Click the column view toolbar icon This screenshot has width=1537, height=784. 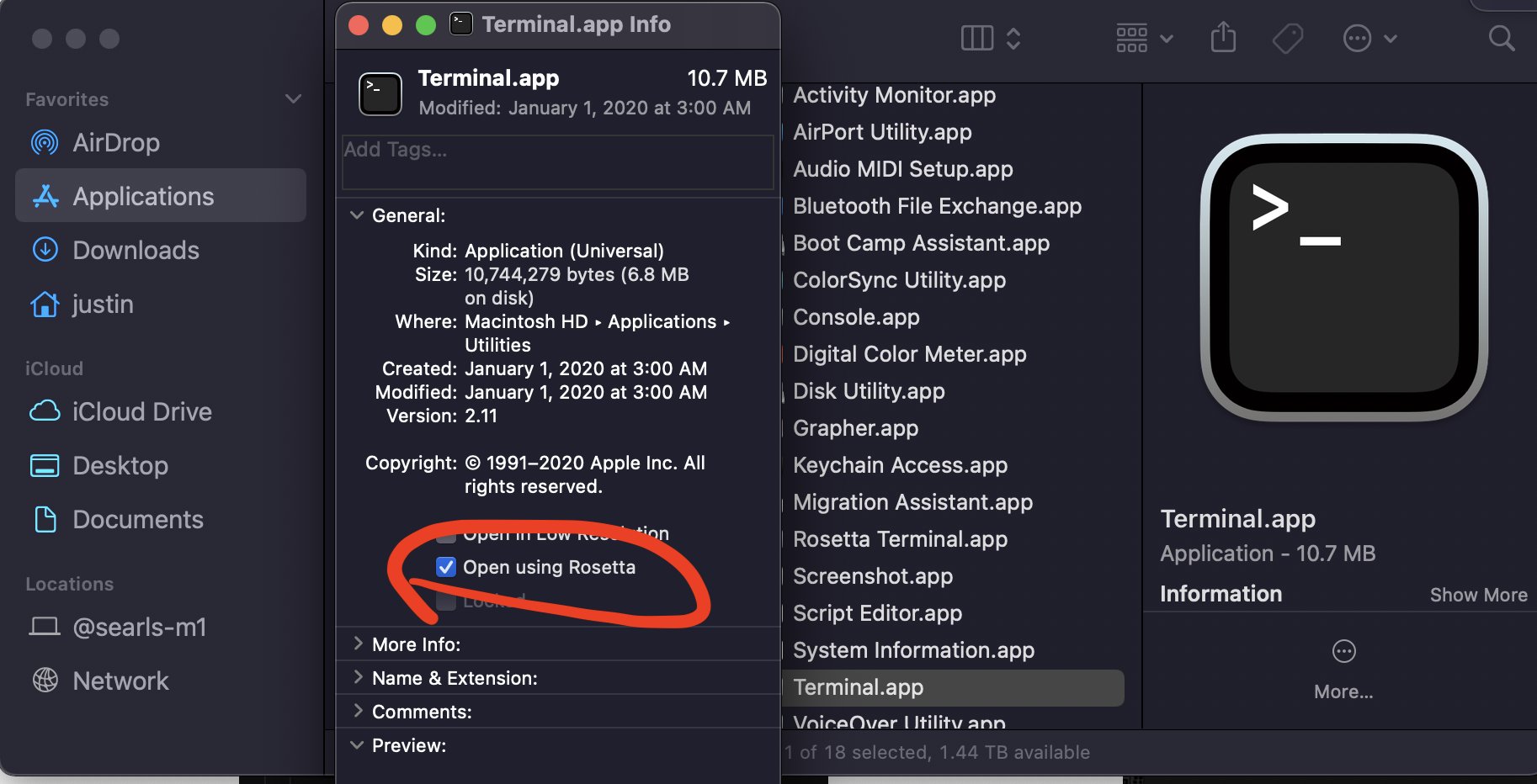(x=977, y=39)
